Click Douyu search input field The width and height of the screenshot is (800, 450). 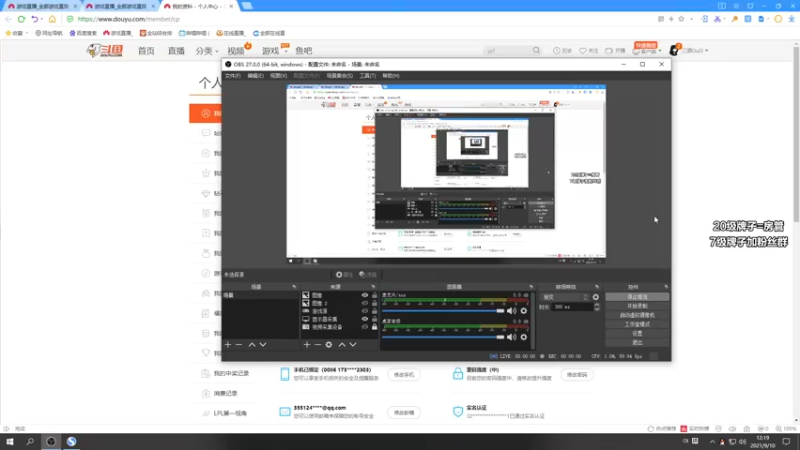[508, 51]
